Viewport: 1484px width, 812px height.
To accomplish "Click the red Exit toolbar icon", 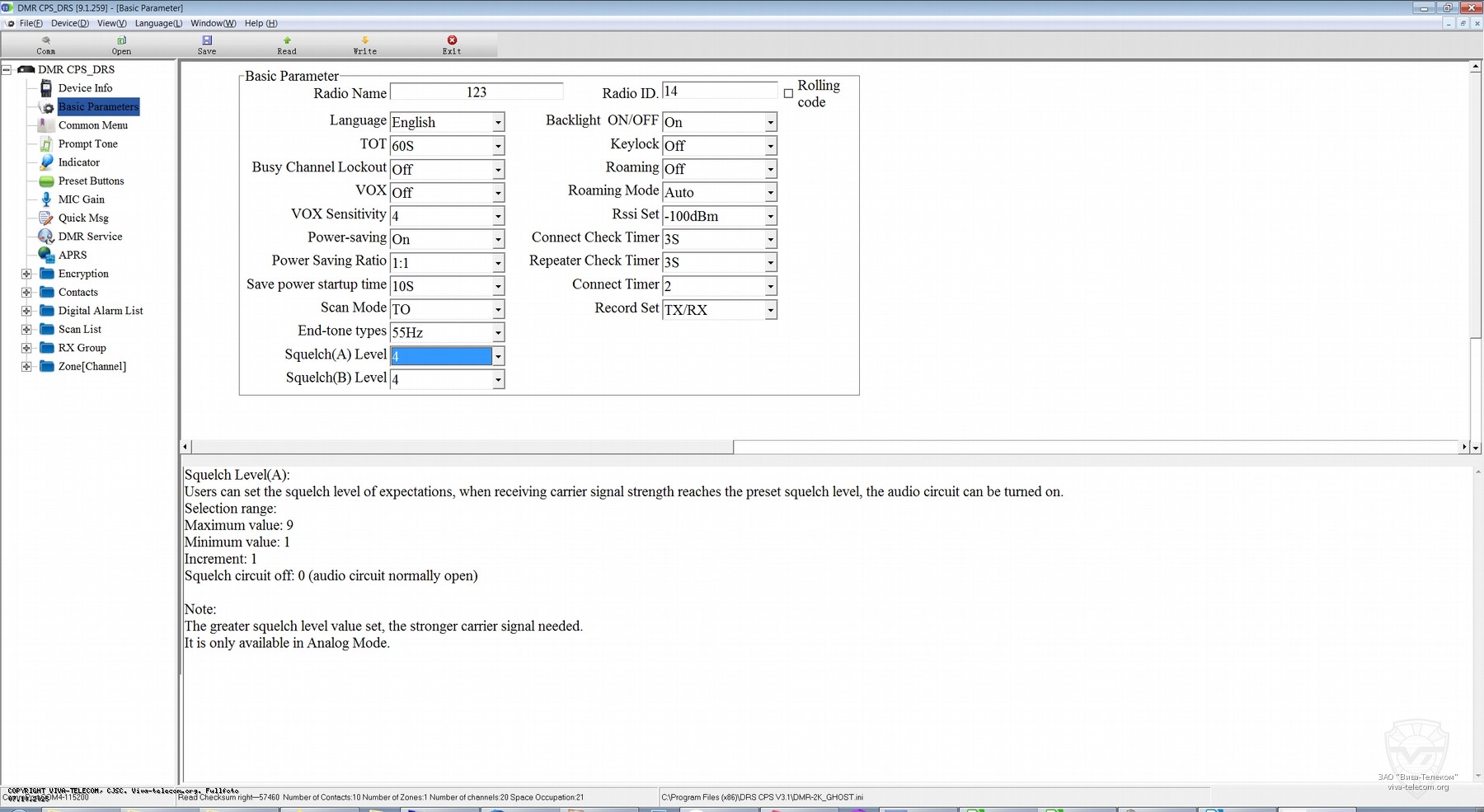I will (452, 40).
